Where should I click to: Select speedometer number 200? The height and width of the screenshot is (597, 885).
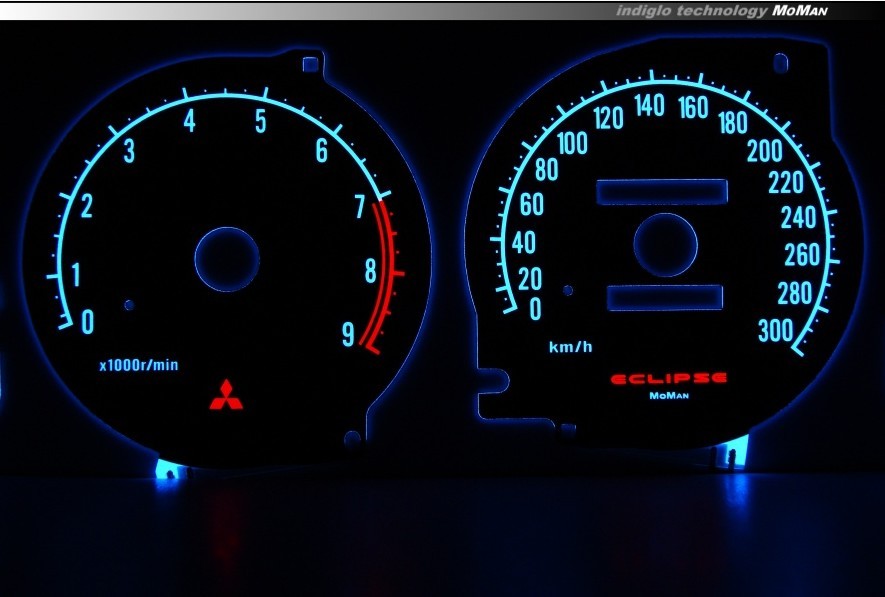tap(765, 151)
